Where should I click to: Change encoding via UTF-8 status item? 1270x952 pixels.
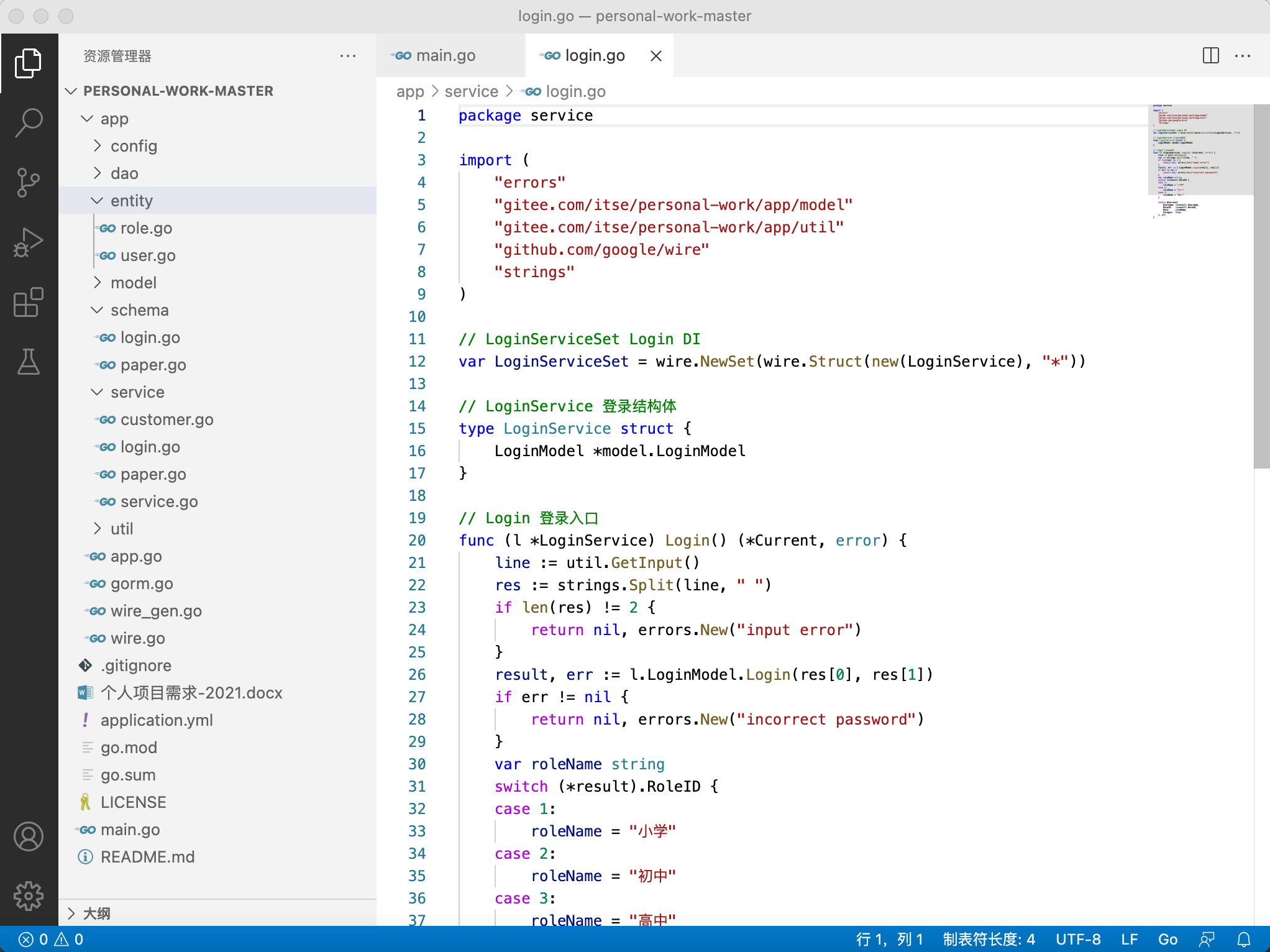click(1078, 939)
